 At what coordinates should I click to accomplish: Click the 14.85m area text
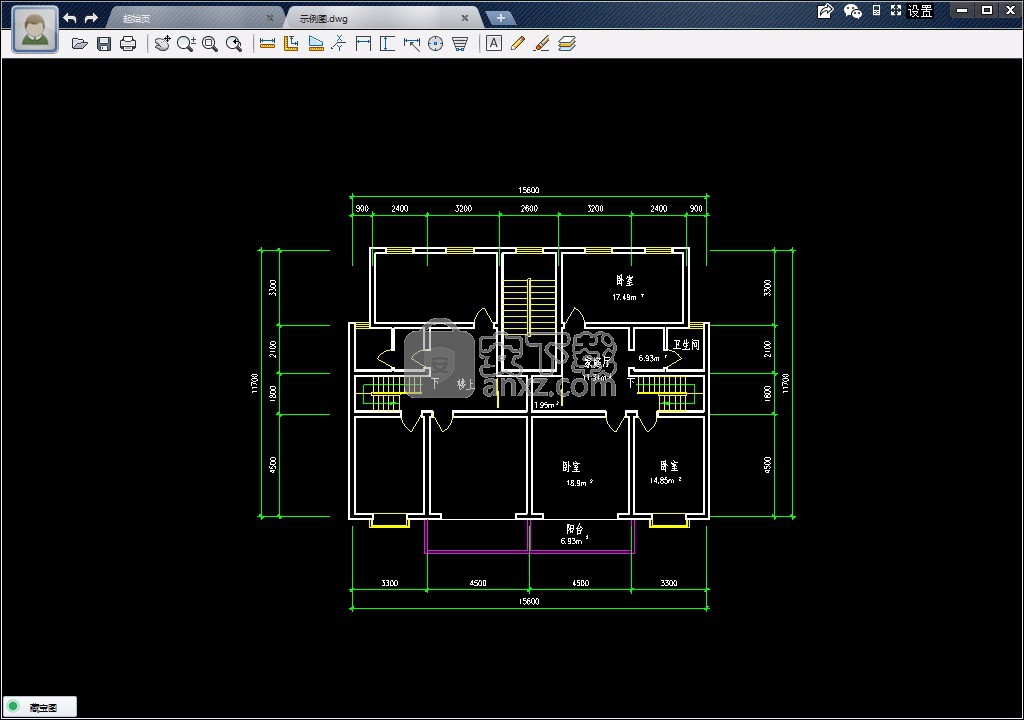click(x=665, y=480)
